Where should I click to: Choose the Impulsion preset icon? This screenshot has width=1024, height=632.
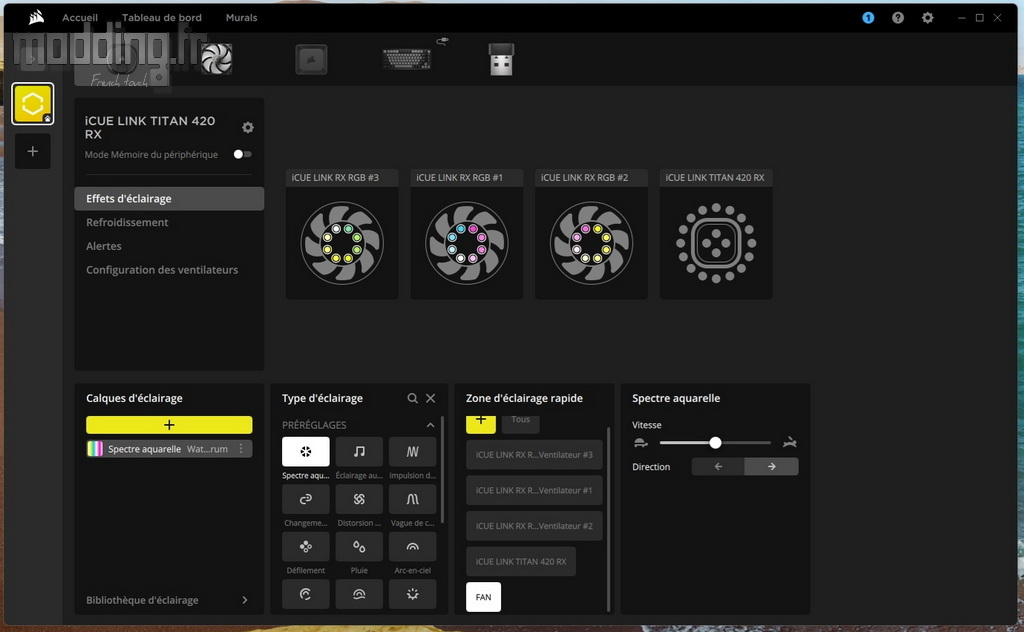tap(412, 451)
